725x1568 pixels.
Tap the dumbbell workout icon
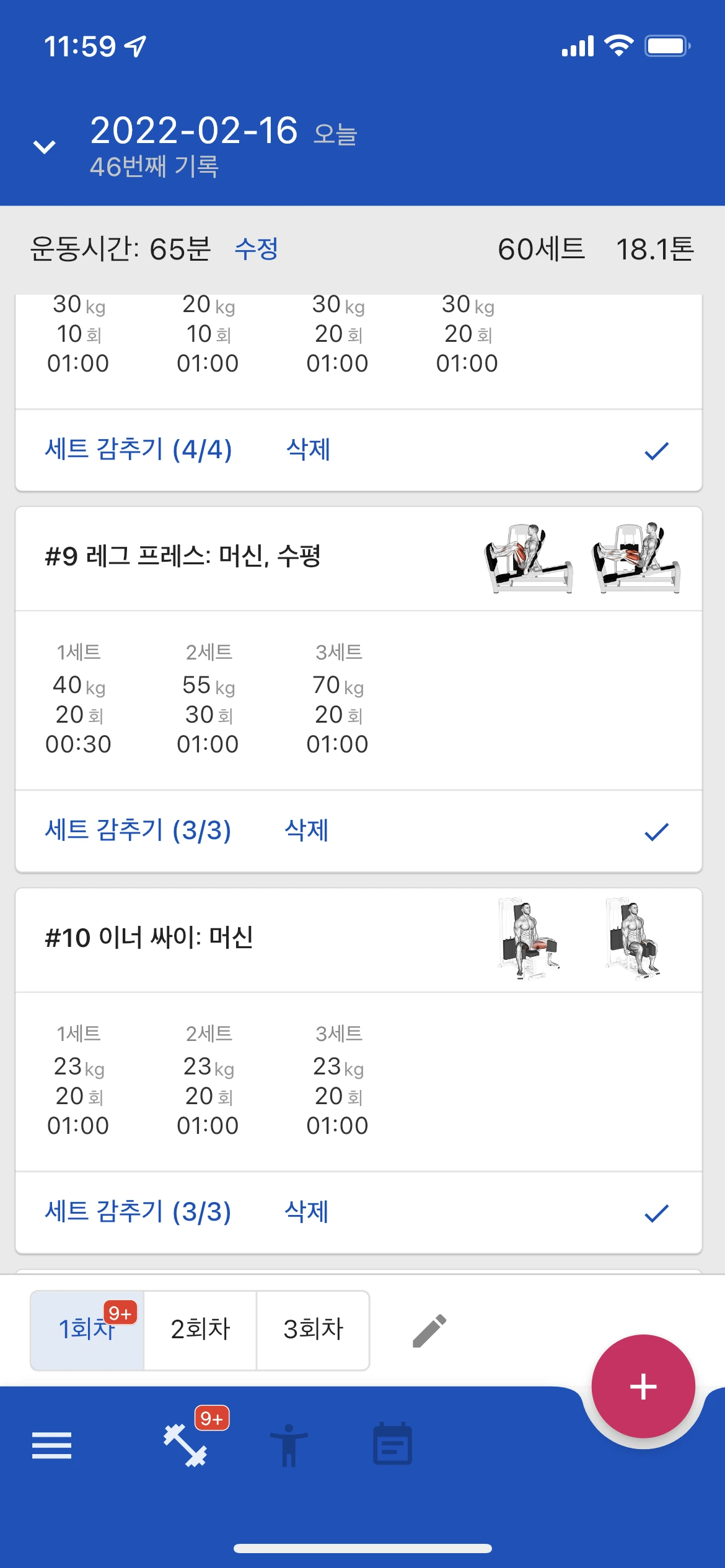click(x=185, y=1445)
